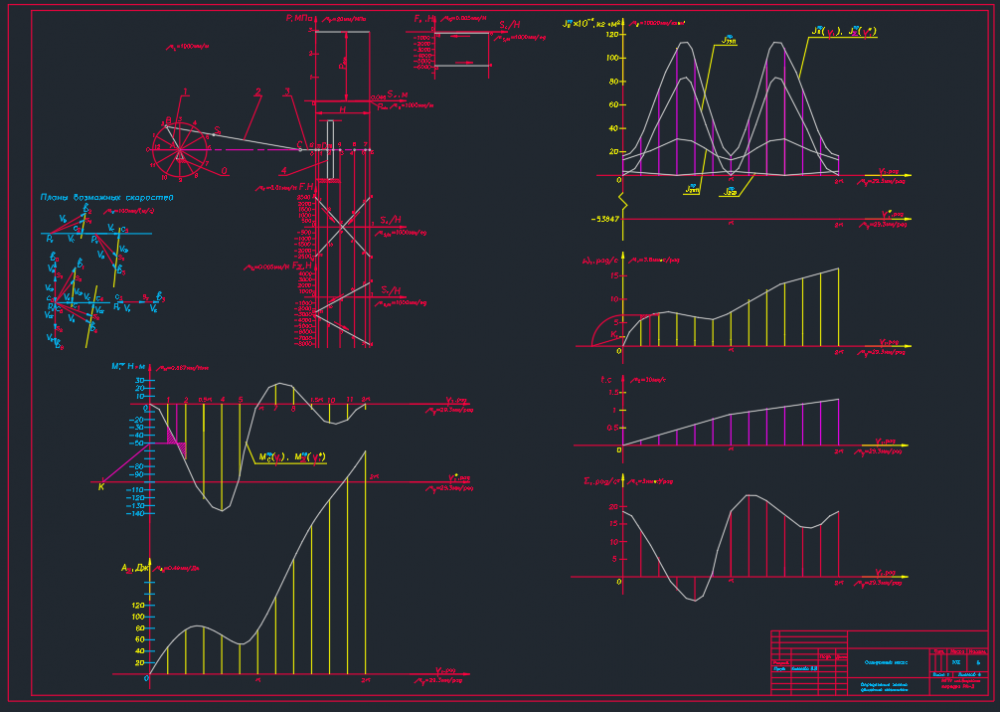Click crank pivot point A in mechanism
The image size is (1000, 712).
click(x=180, y=151)
